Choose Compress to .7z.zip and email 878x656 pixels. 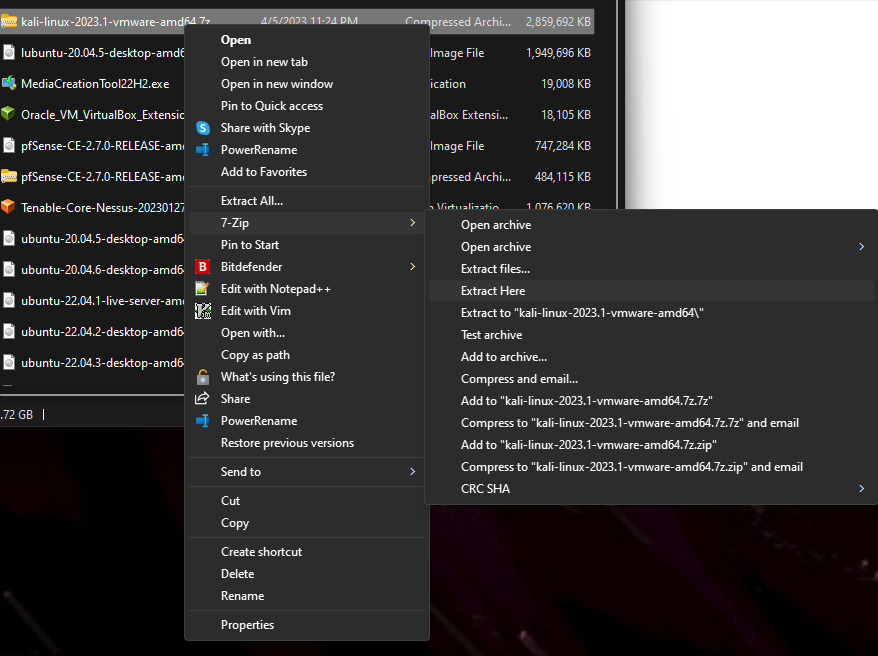tap(632, 467)
